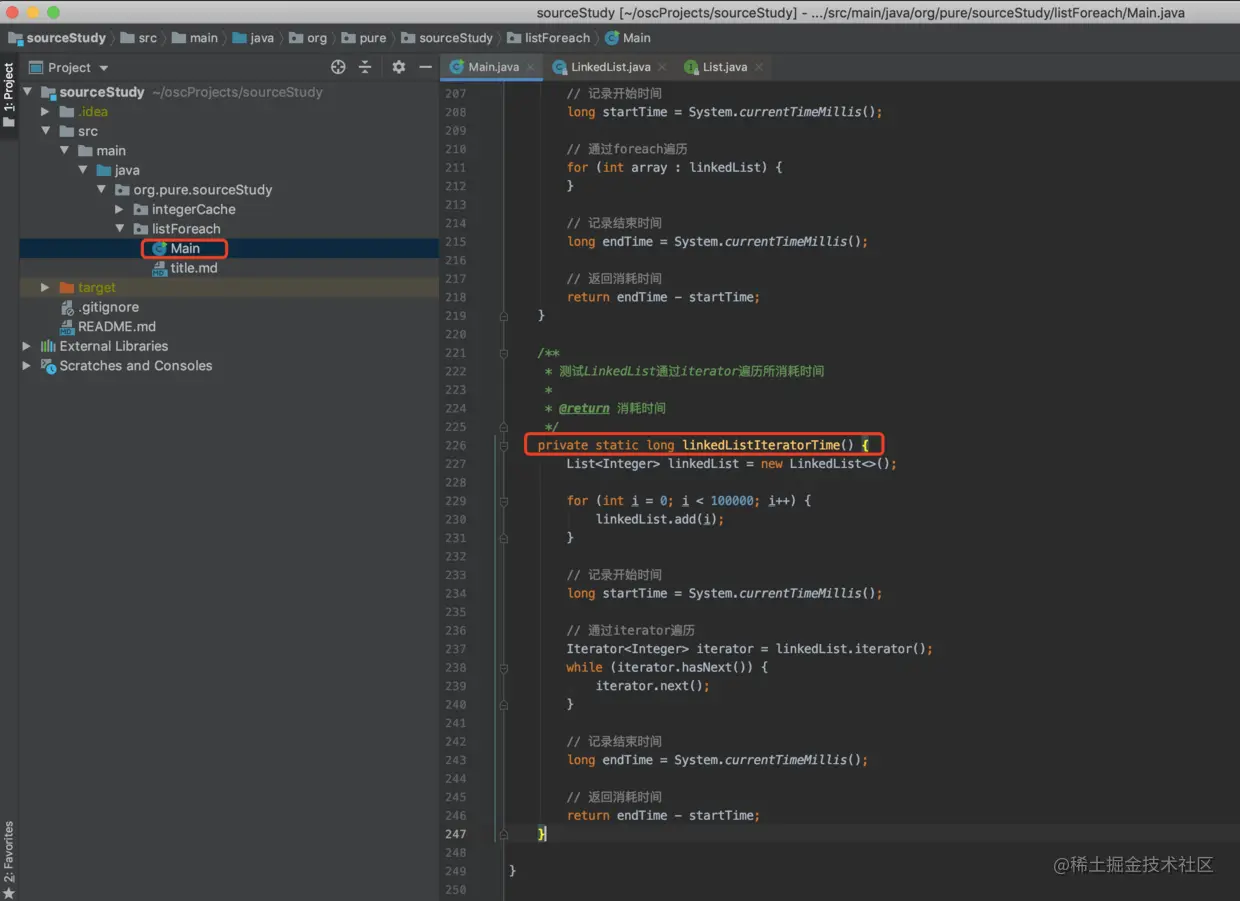
Task: Click line 237 Iterator<Integer> iterator declaration
Action: click(x=750, y=648)
